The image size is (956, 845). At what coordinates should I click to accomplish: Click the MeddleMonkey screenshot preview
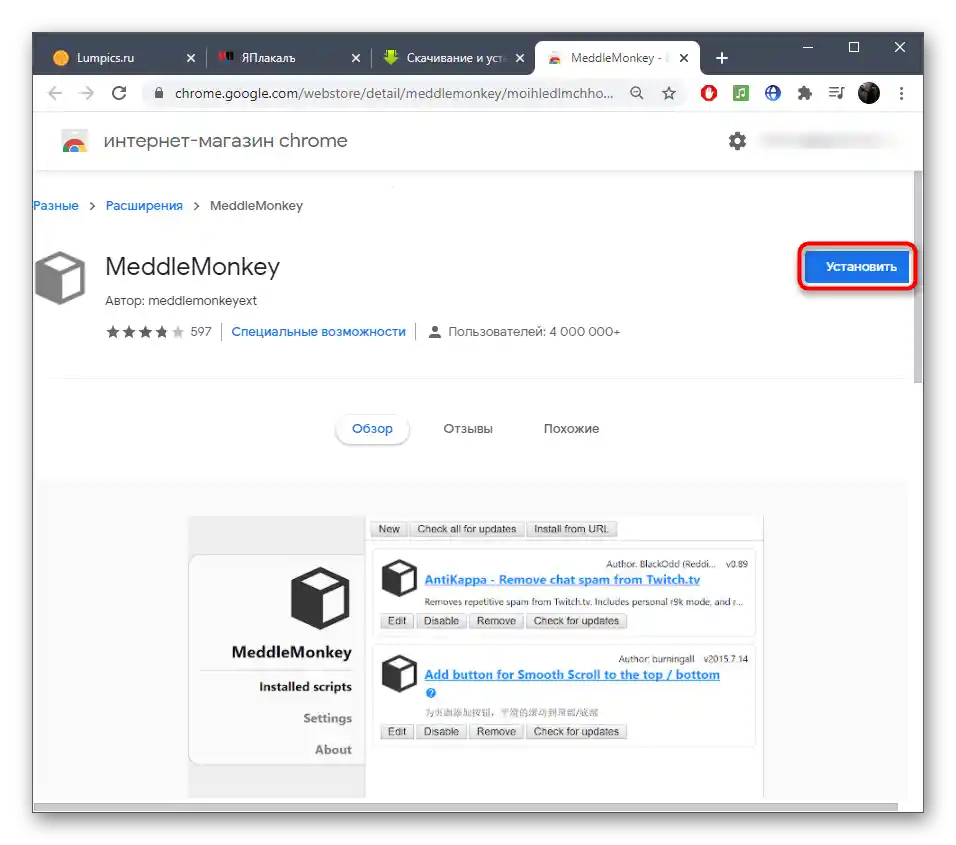[476, 657]
